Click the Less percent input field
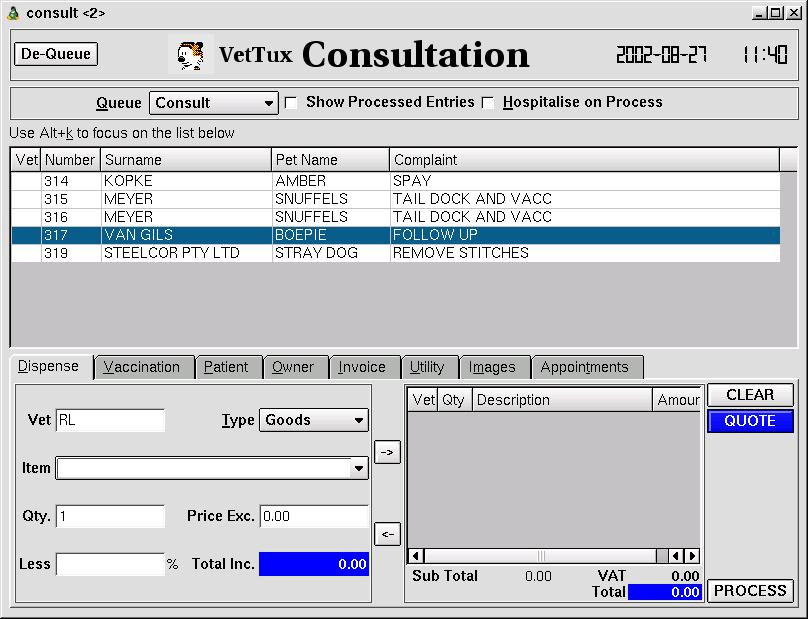 (x=110, y=564)
